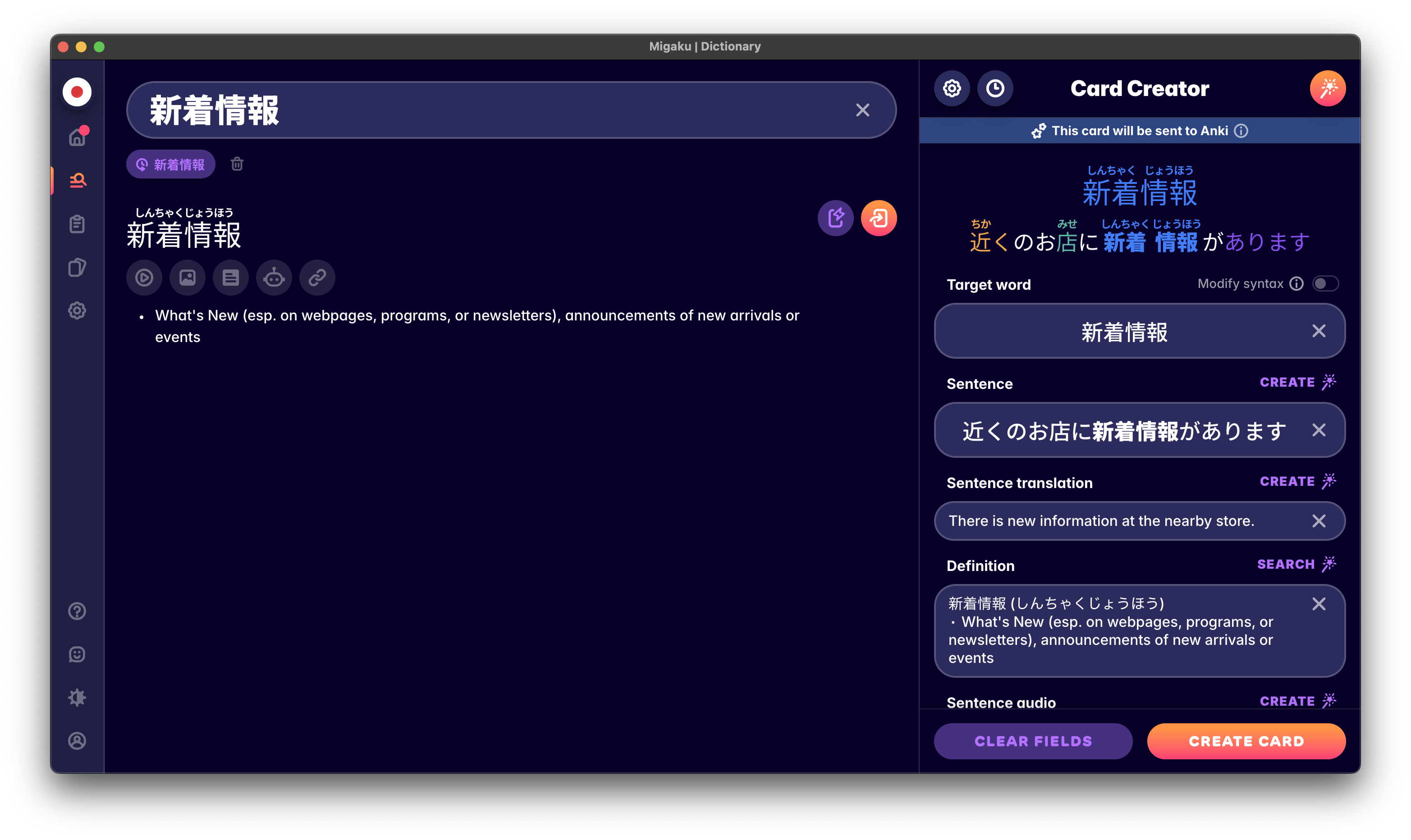1411x840 pixels.
Task: Open the feedback smiley icon
Action: tap(77, 654)
